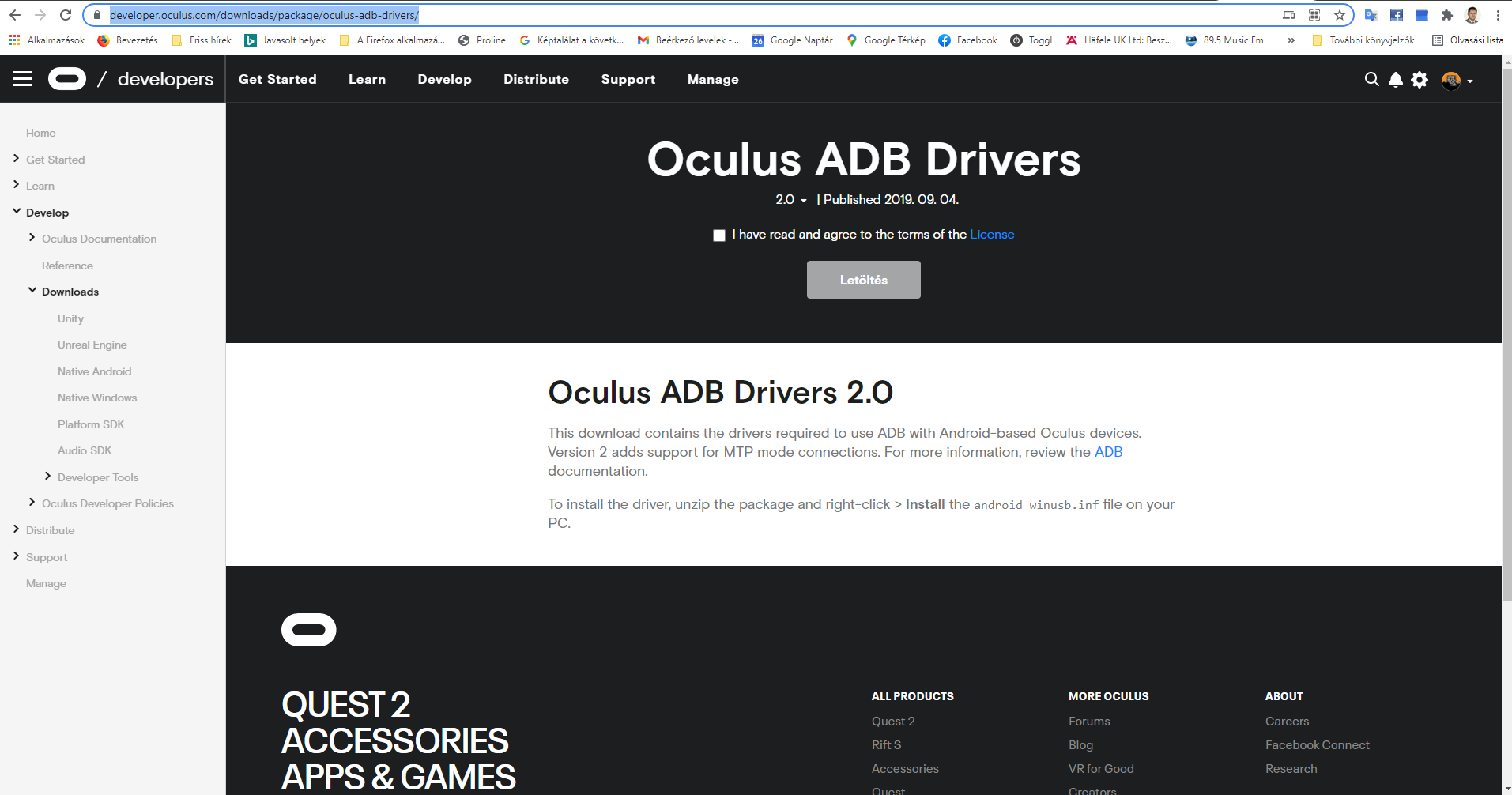
Task: Check the license agreement checkbox
Action: coord(719,235)
